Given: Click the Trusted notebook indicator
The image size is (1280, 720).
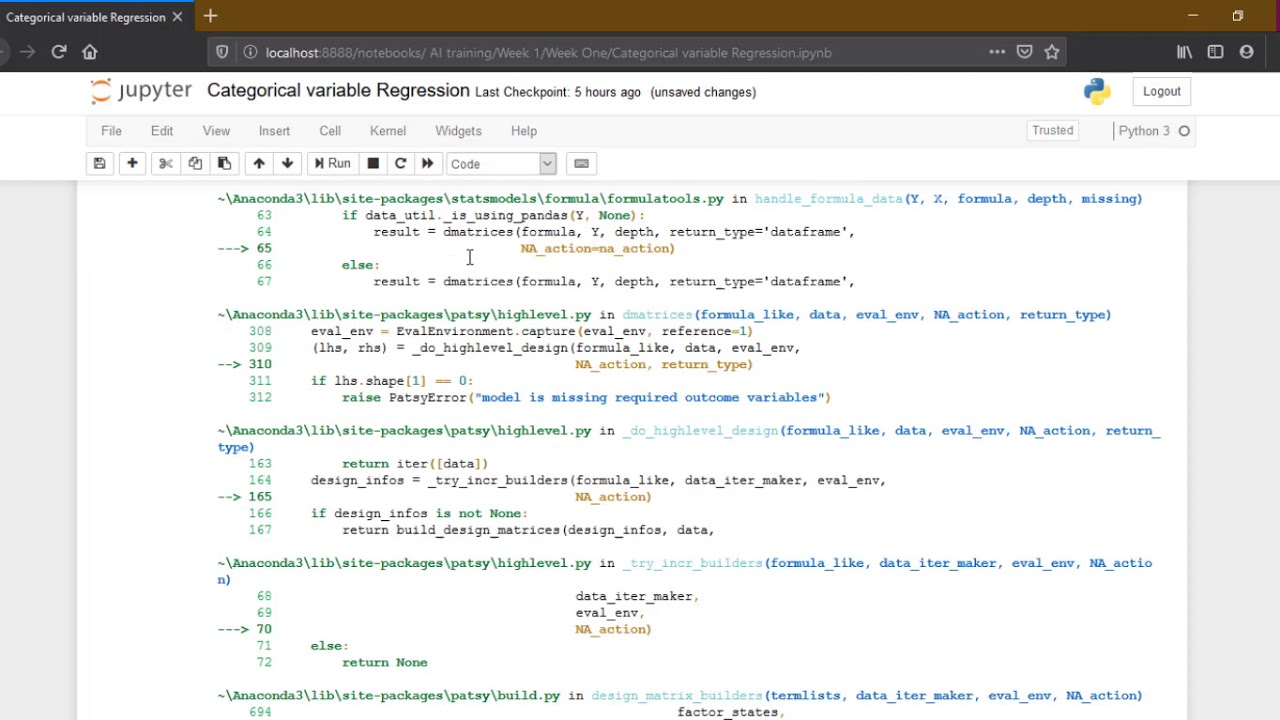Looking at the screenshot, I should [1053, 131].
